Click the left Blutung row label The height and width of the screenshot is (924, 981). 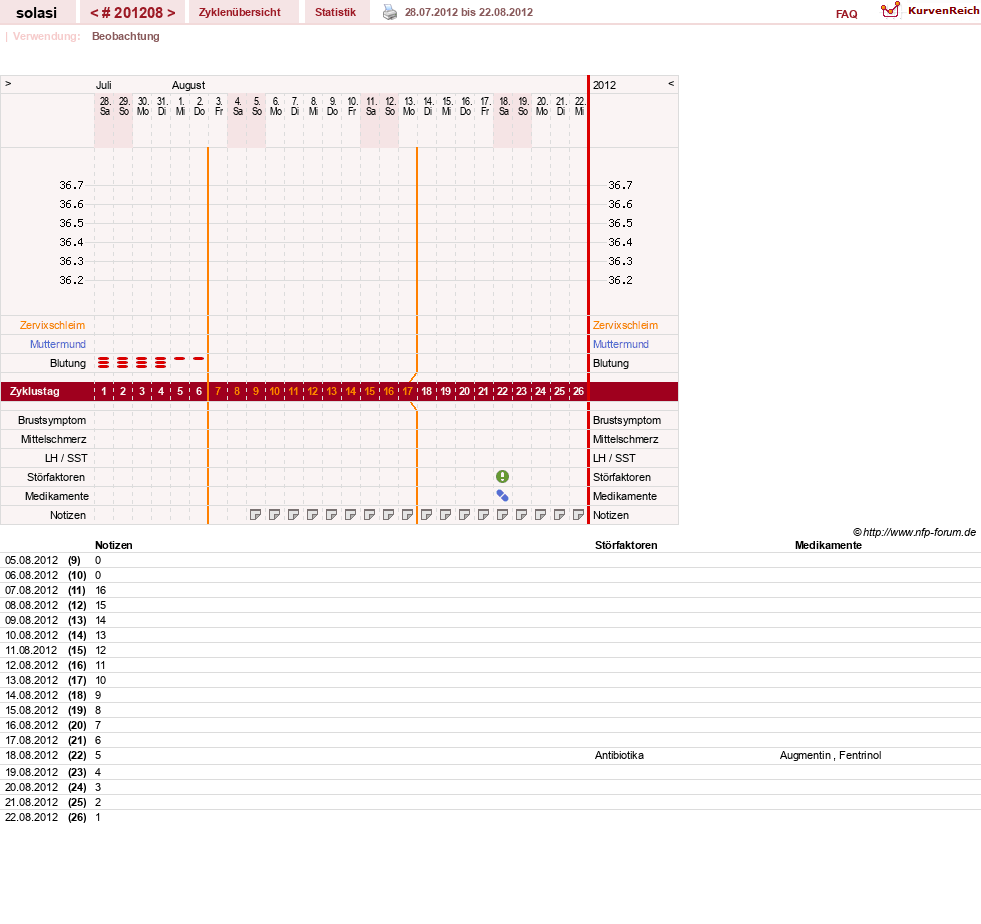[68, 363]
